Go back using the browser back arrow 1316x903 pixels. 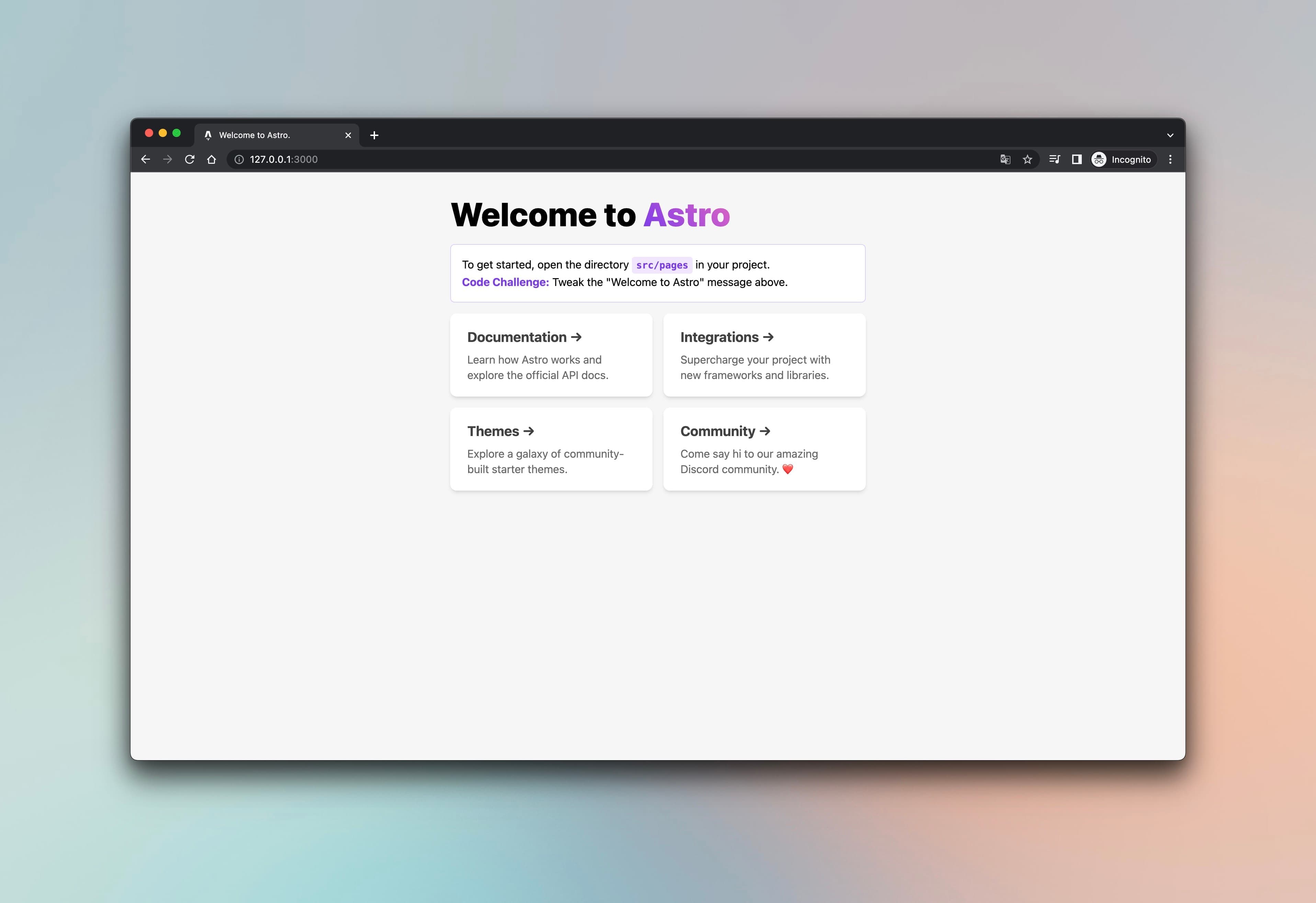(x=146, y=160)
